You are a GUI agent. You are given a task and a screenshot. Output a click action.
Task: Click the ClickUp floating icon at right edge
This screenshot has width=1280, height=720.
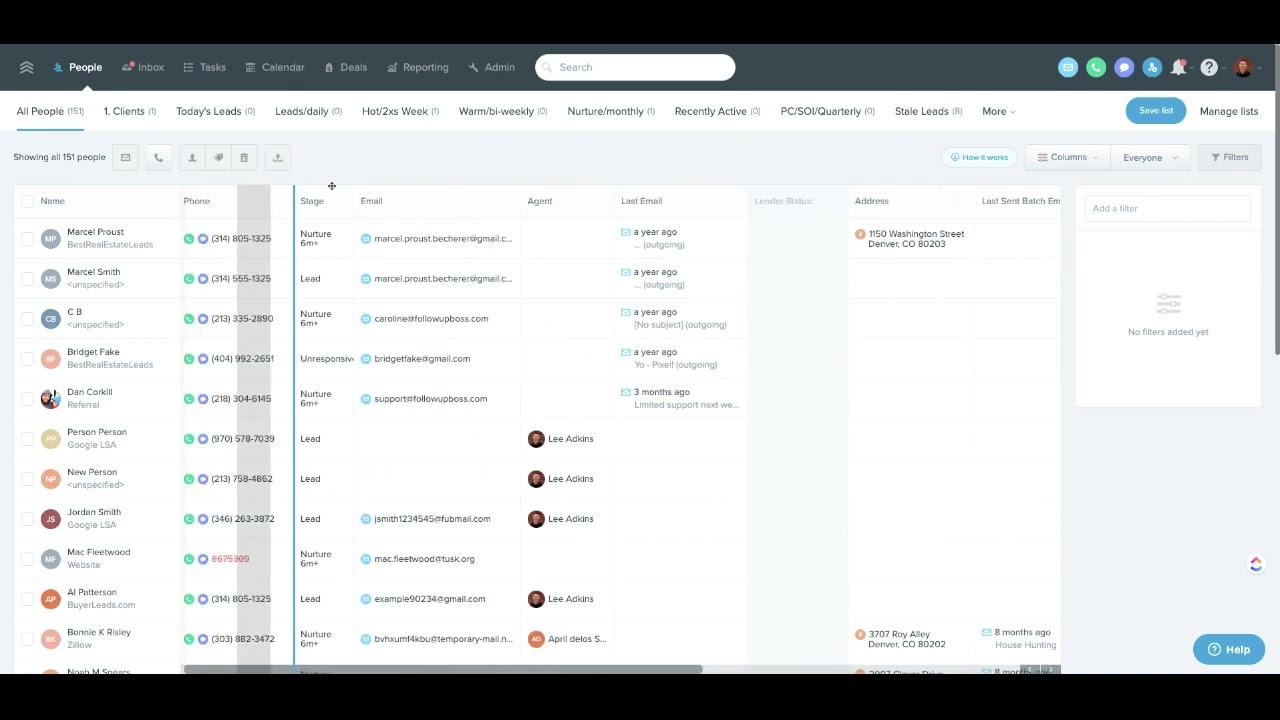(x=1256, y=564)
